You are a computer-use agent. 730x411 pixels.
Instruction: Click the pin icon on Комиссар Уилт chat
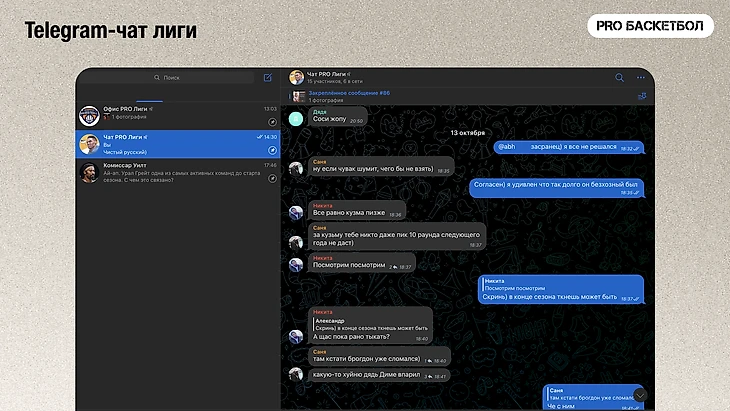coord(272,176)
